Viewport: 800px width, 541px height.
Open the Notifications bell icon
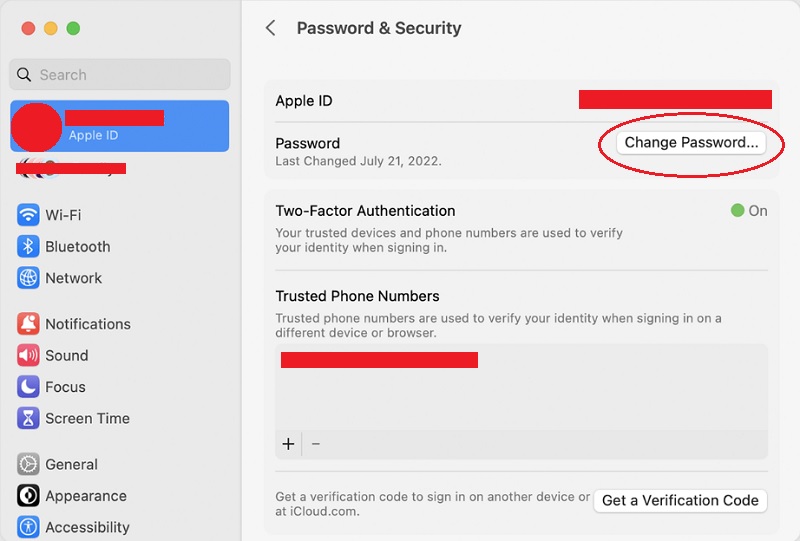click(x=28, y=324)
